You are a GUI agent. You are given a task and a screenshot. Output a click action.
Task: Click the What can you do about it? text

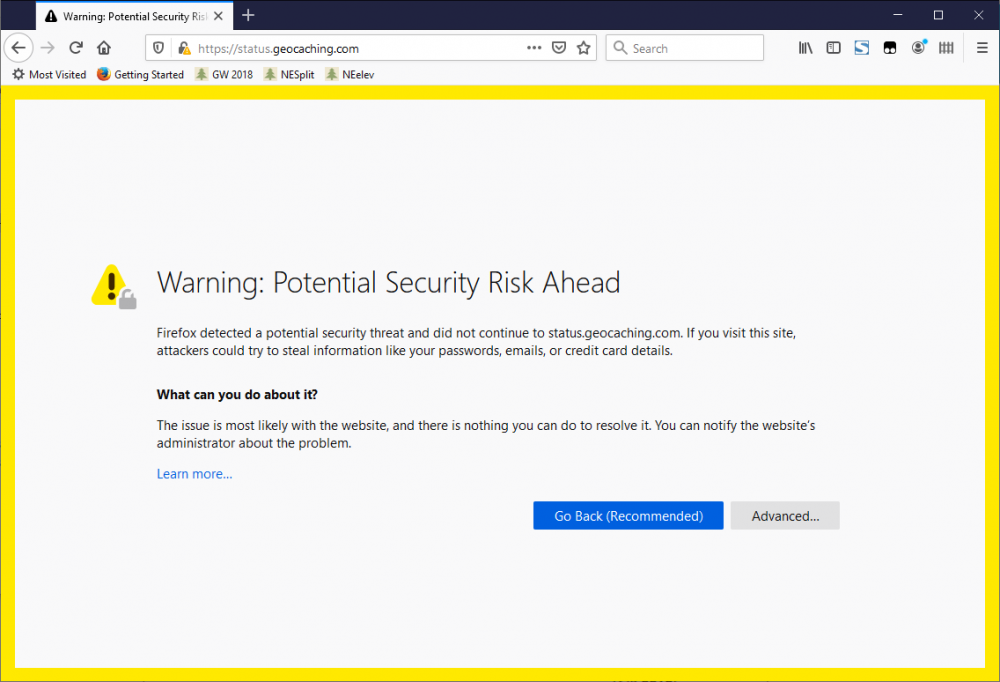237,394
